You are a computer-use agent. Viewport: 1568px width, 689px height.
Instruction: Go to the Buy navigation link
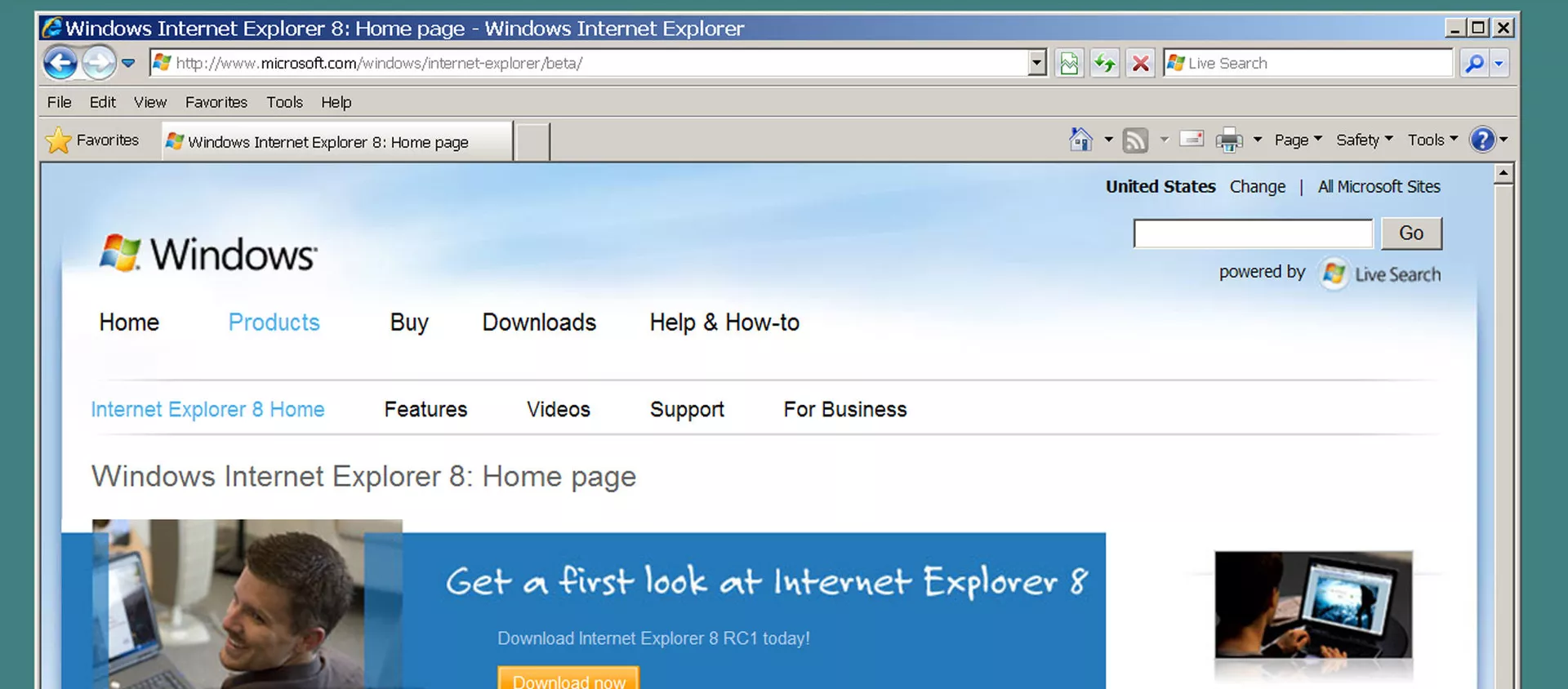click(x=409, y=322)
